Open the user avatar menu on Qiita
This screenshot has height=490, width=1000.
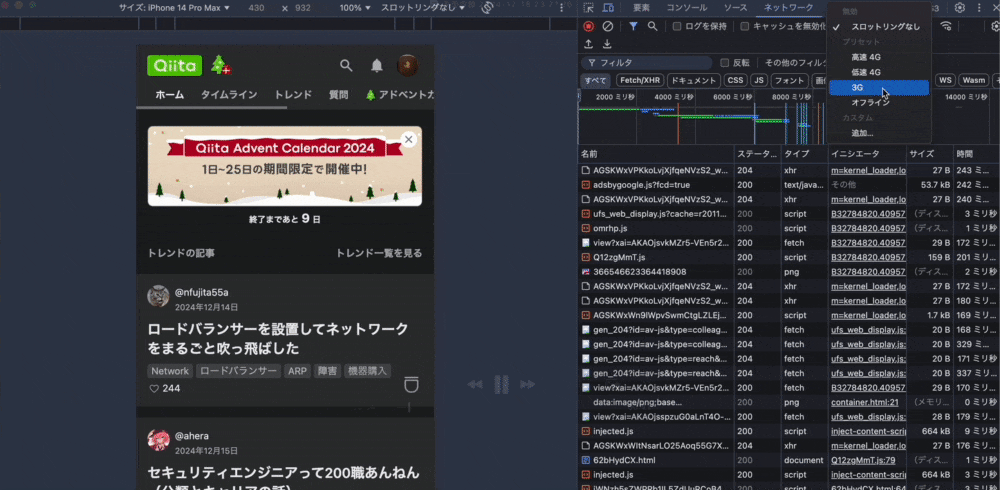click(408, 65)
